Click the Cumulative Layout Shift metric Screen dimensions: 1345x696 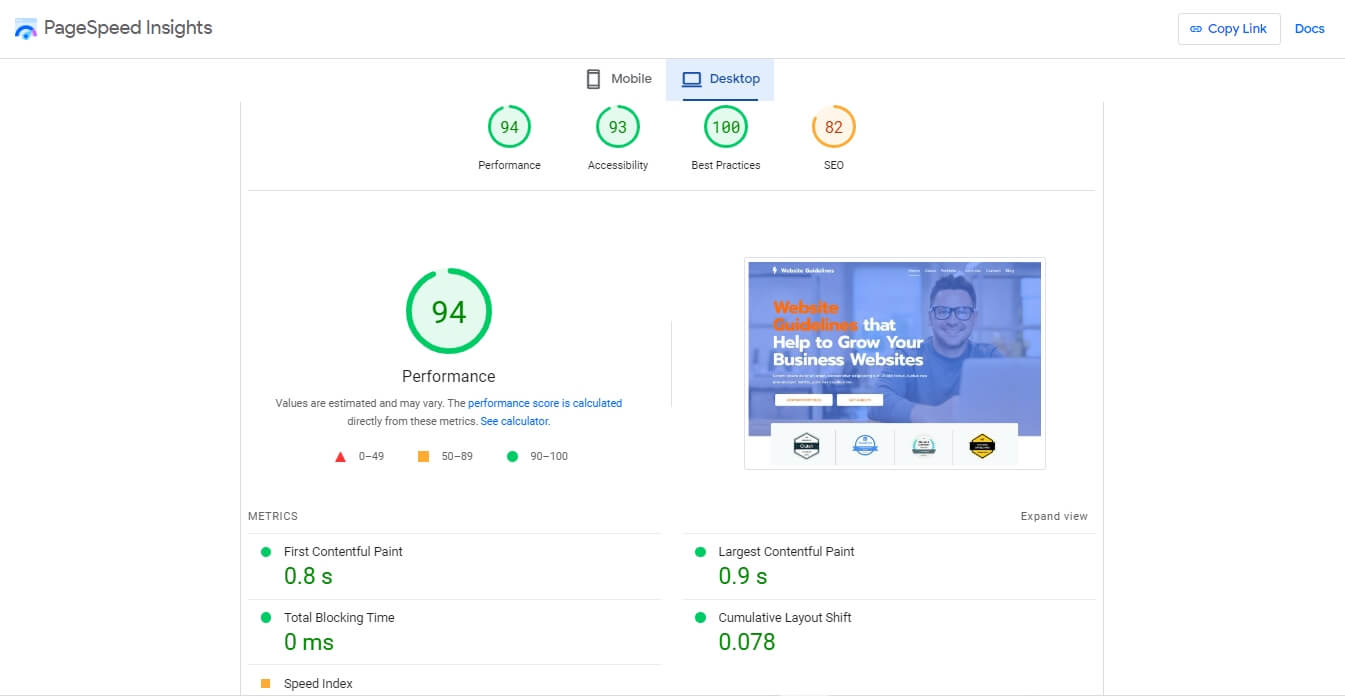point(784,617)
